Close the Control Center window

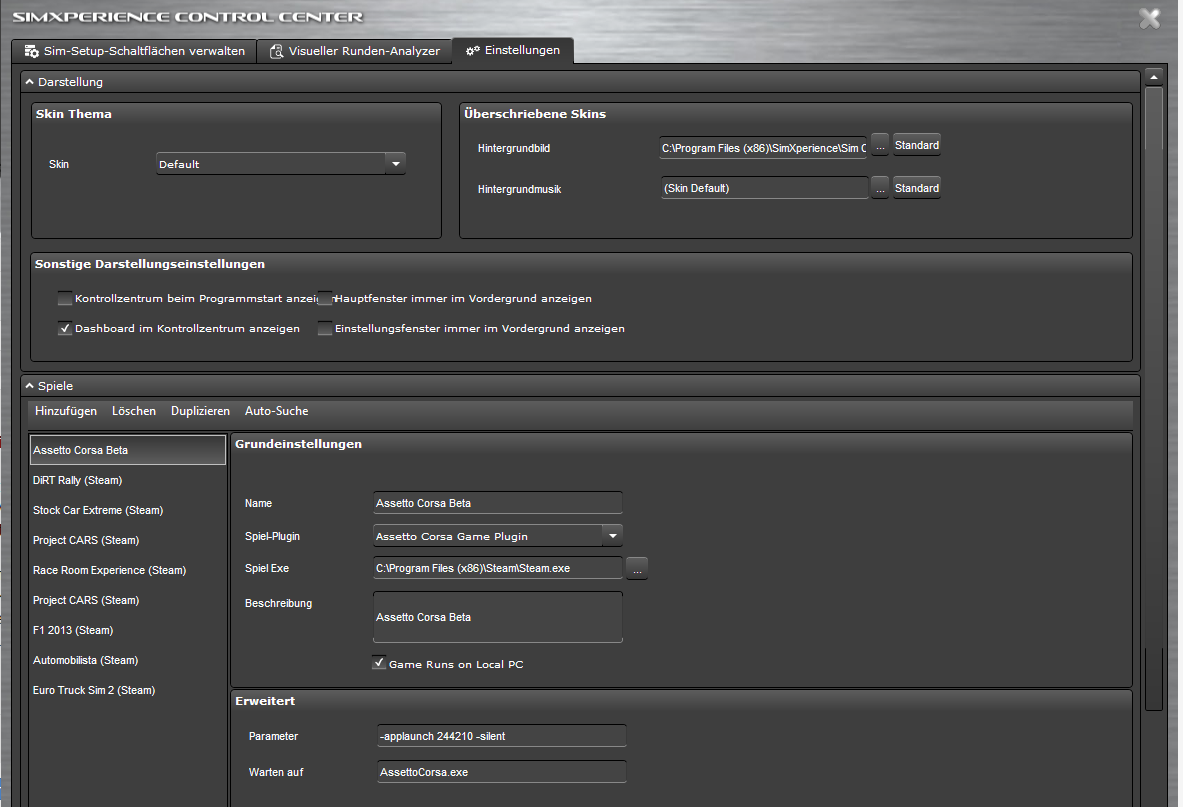[1150, 18]
